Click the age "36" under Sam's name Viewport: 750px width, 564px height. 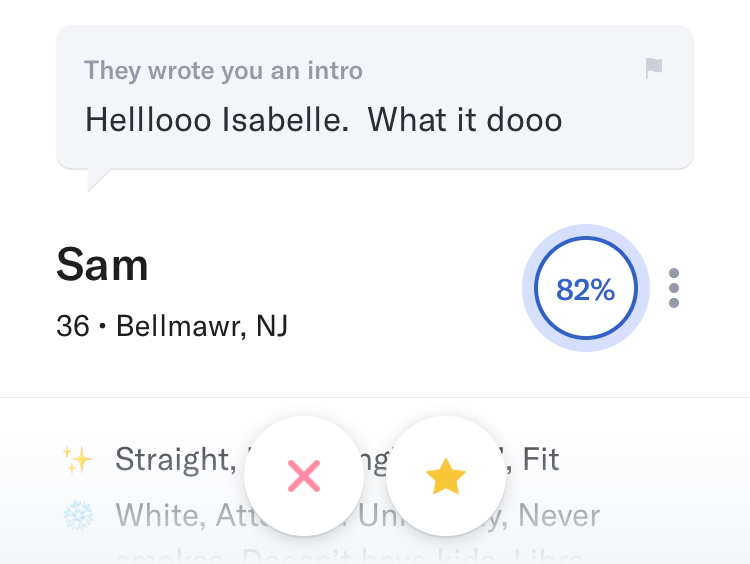tap(73, 326)
